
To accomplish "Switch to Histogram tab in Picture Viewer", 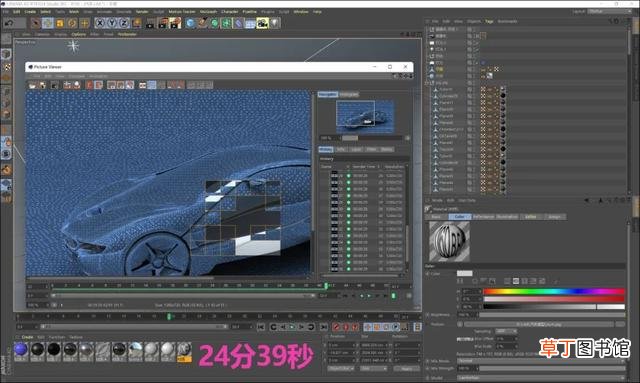I will pyautogui.click(x=349, y=94).
